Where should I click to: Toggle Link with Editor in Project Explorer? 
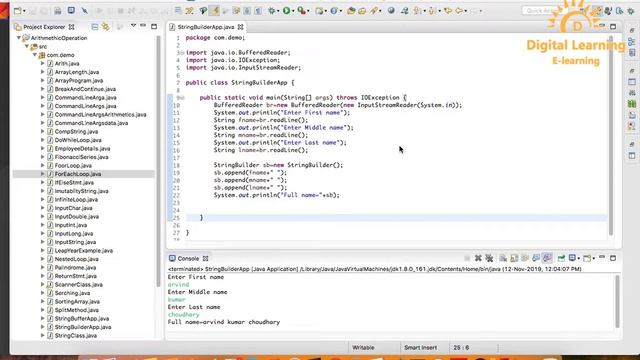106,27
